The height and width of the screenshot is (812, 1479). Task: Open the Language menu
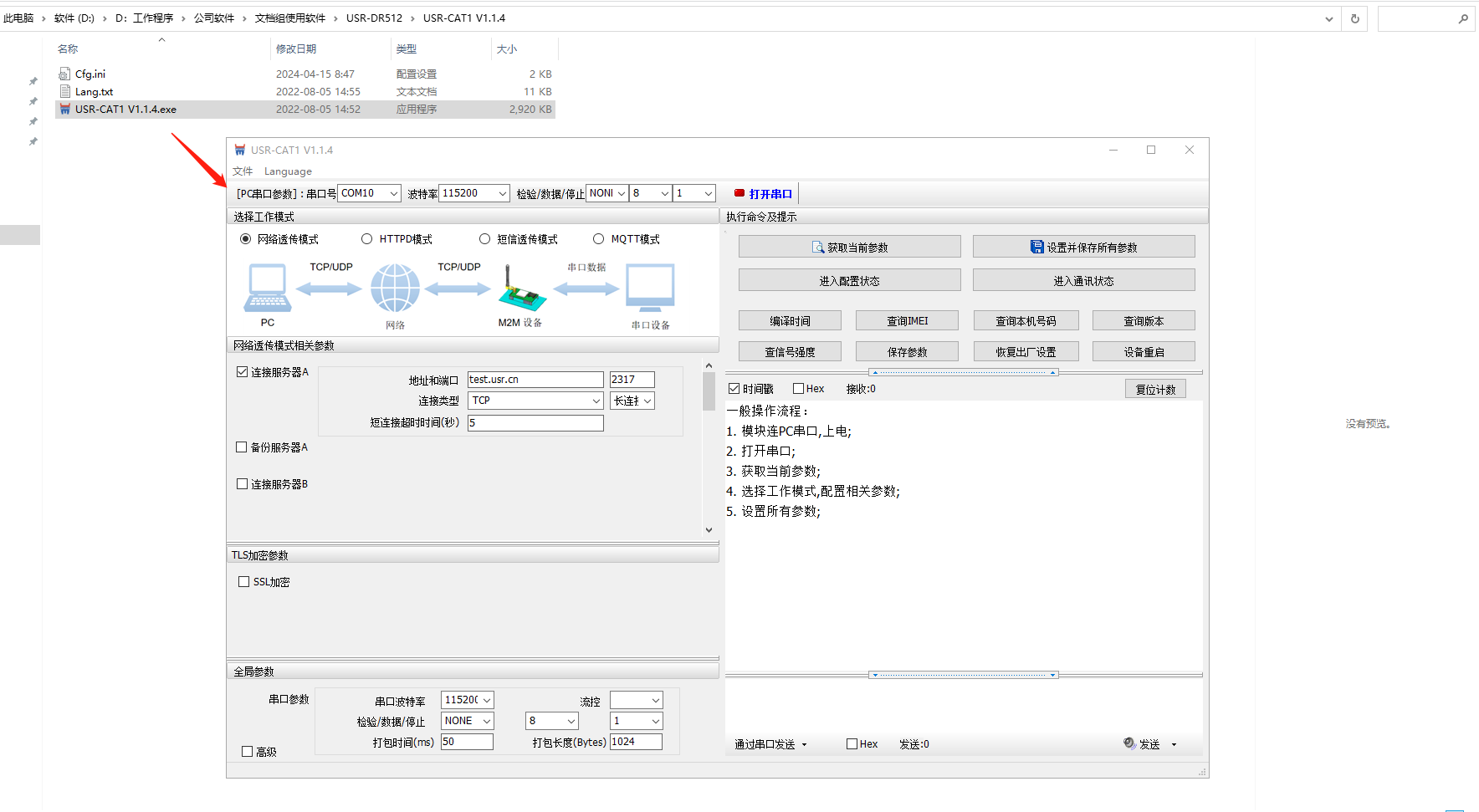288,171
